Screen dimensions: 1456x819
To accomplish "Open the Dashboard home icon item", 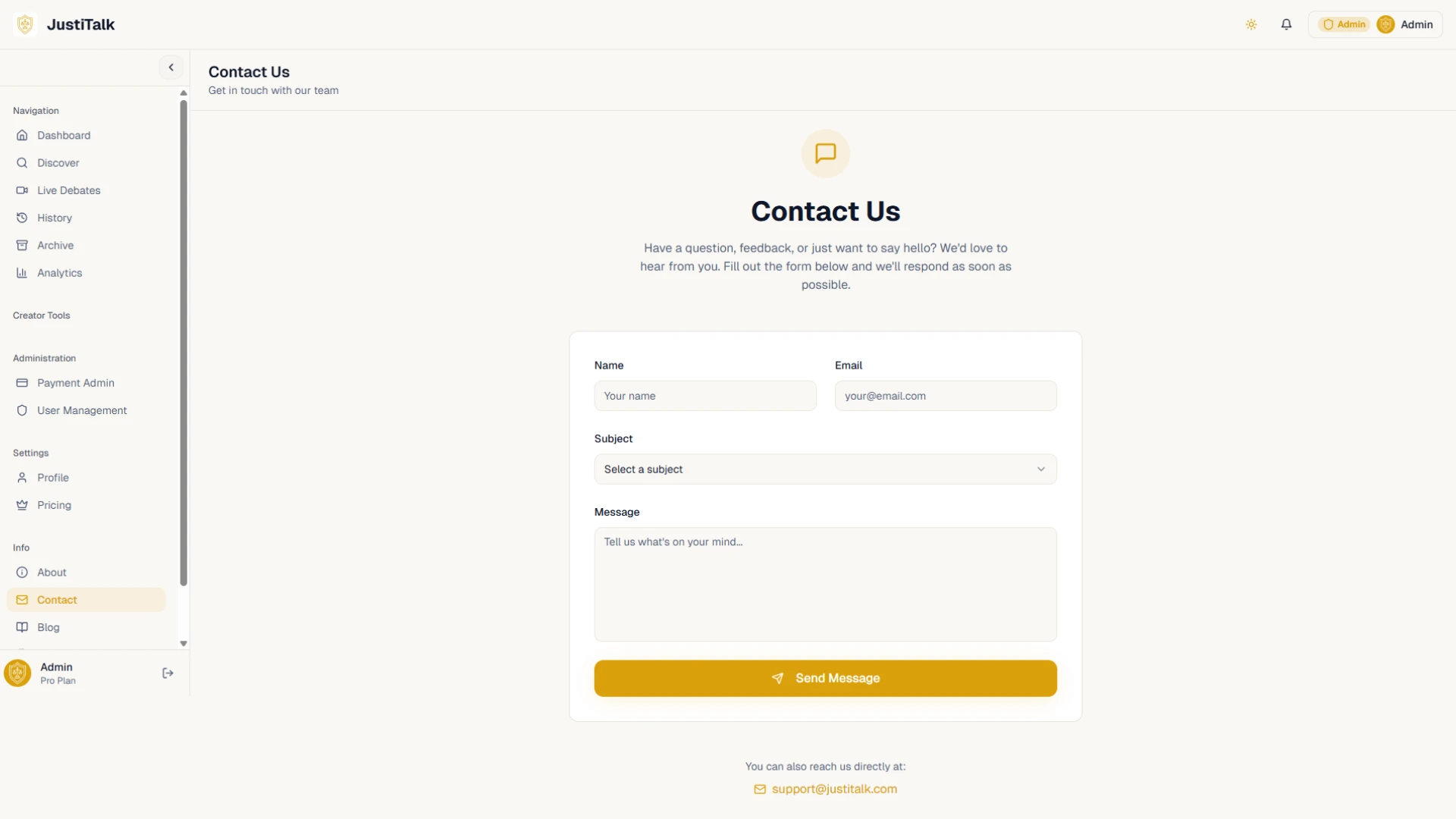I will click(86, 136).
